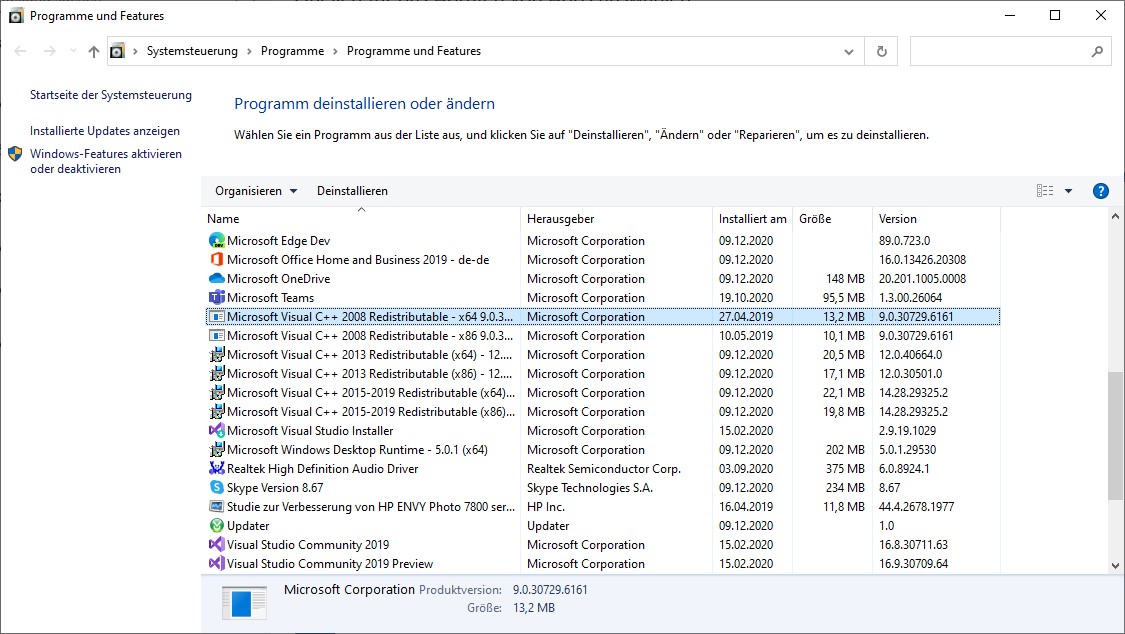This screenshot has height=634, width=1125.
Task: Click the refresh button beside address bar
Action: (x=882, y=52)
